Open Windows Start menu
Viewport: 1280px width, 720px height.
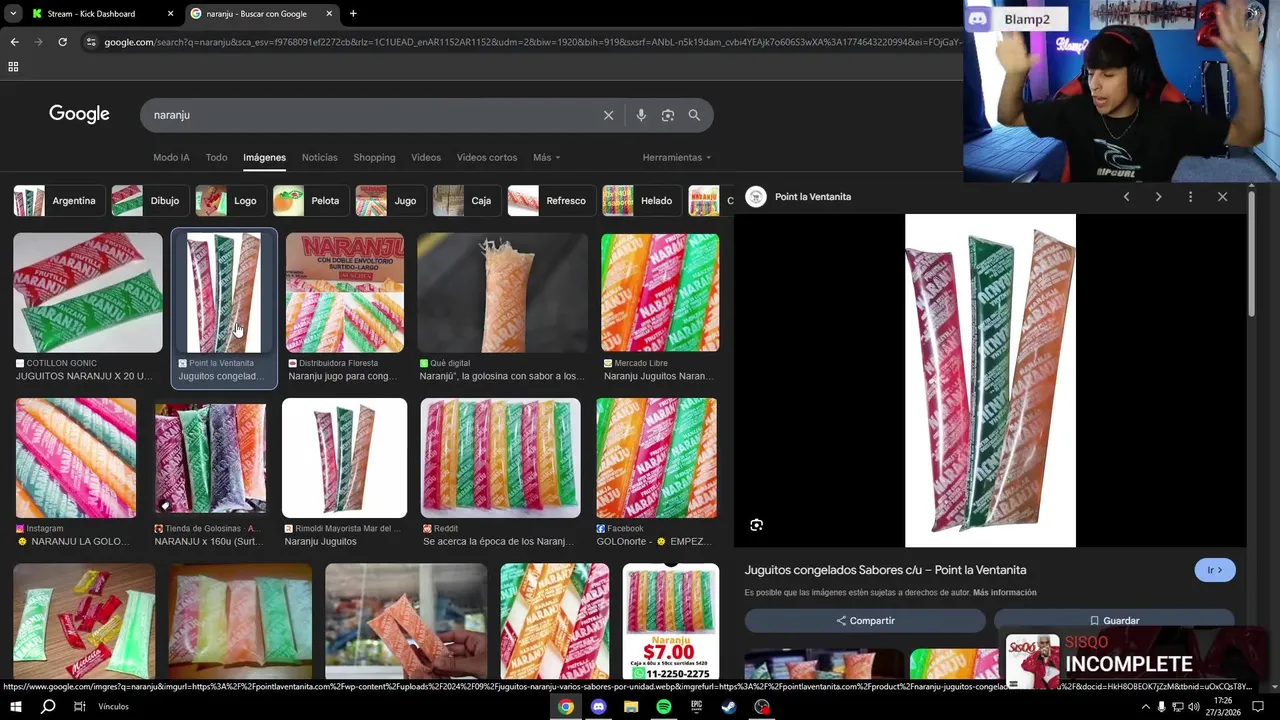[15, 706]
